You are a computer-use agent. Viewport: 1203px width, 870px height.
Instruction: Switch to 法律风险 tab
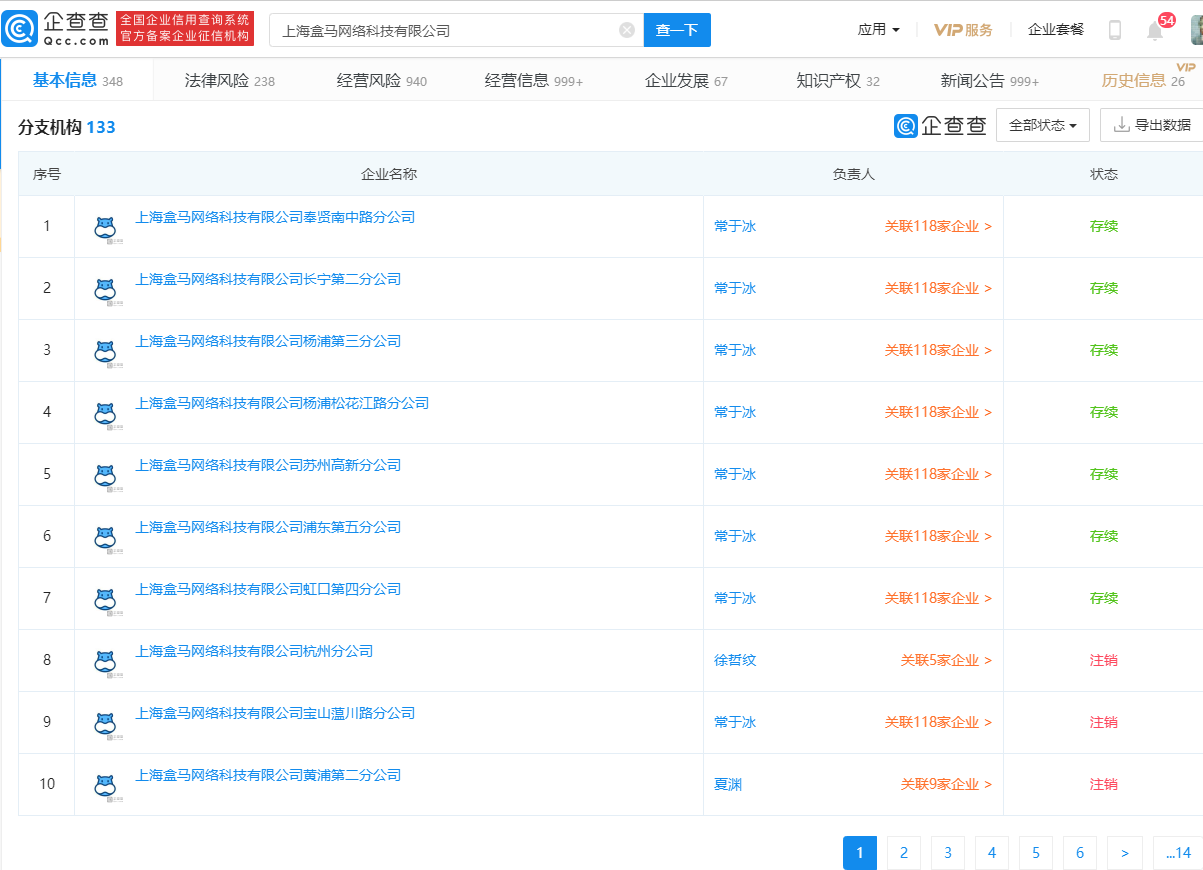coord(230,81)
